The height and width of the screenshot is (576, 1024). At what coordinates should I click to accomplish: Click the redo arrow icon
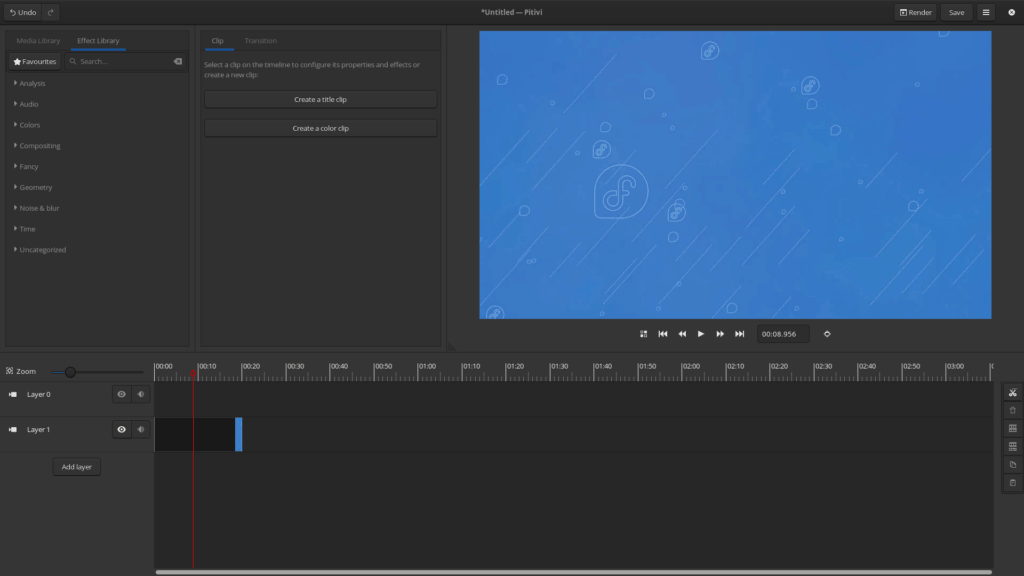(51, 12)
